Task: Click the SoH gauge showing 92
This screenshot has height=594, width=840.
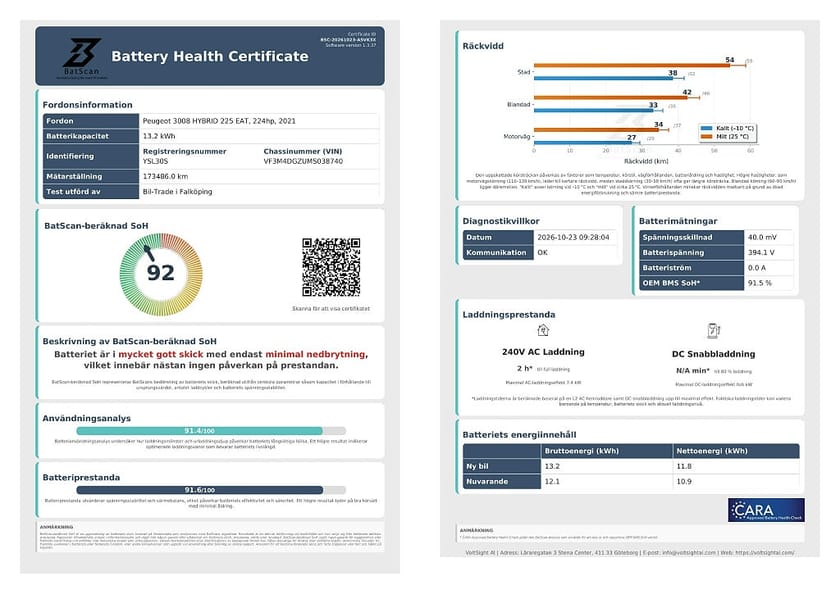Action: pyautogui.click(x=161, y=274)
